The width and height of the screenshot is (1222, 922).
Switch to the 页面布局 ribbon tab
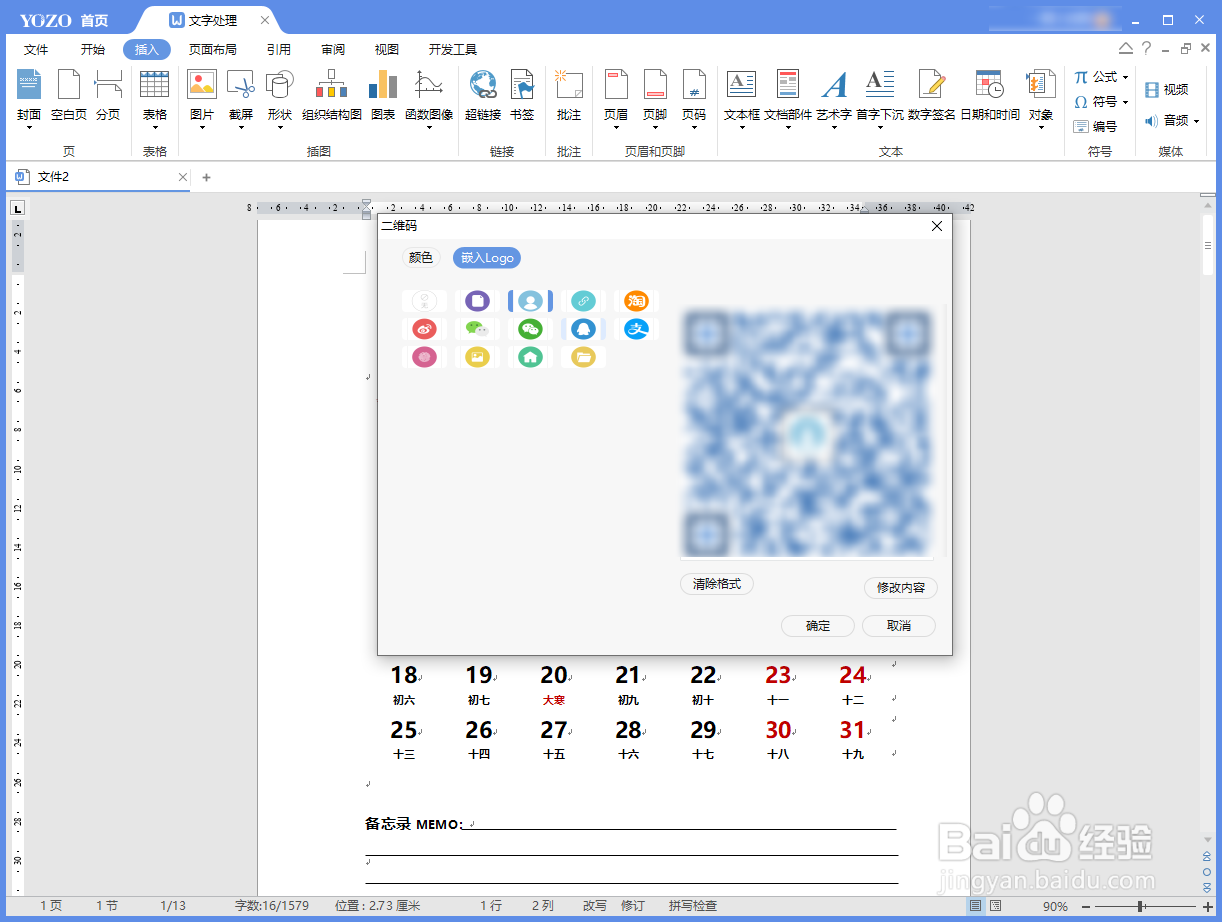click(213, 49)
